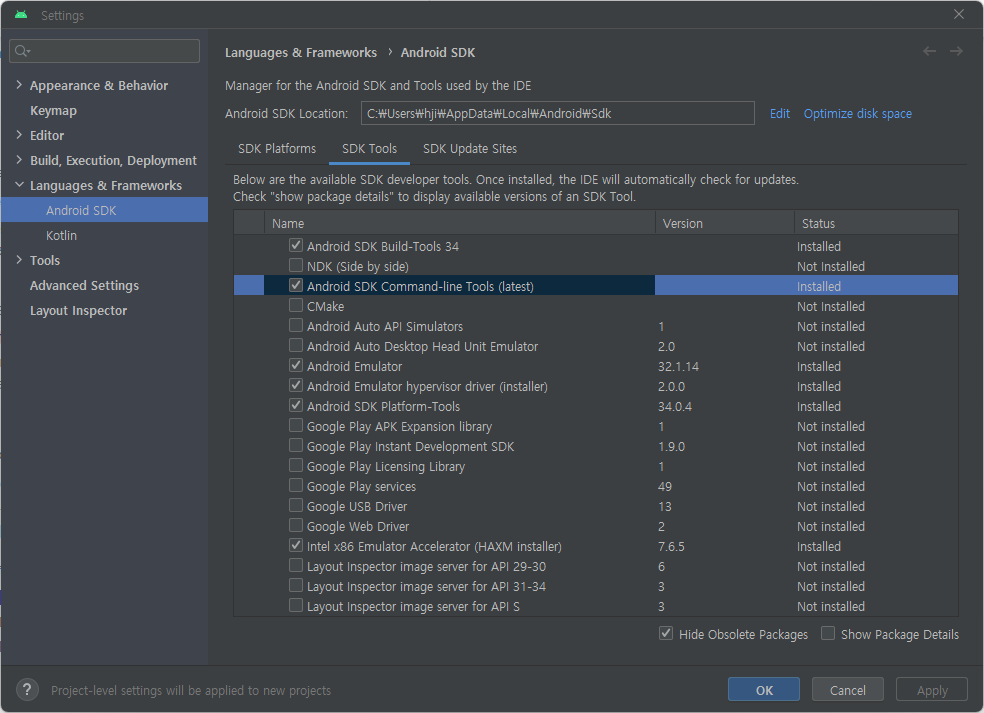This screenshot has height=713, width=984.
Task: Open Advanced Settings
Action: point(84,286)
